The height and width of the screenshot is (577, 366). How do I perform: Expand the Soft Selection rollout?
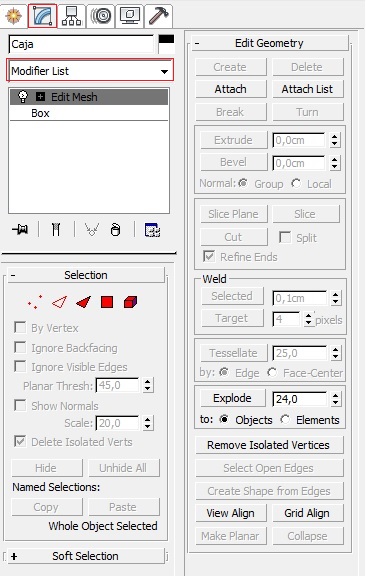pyautogui.click(x=86, y=556)
